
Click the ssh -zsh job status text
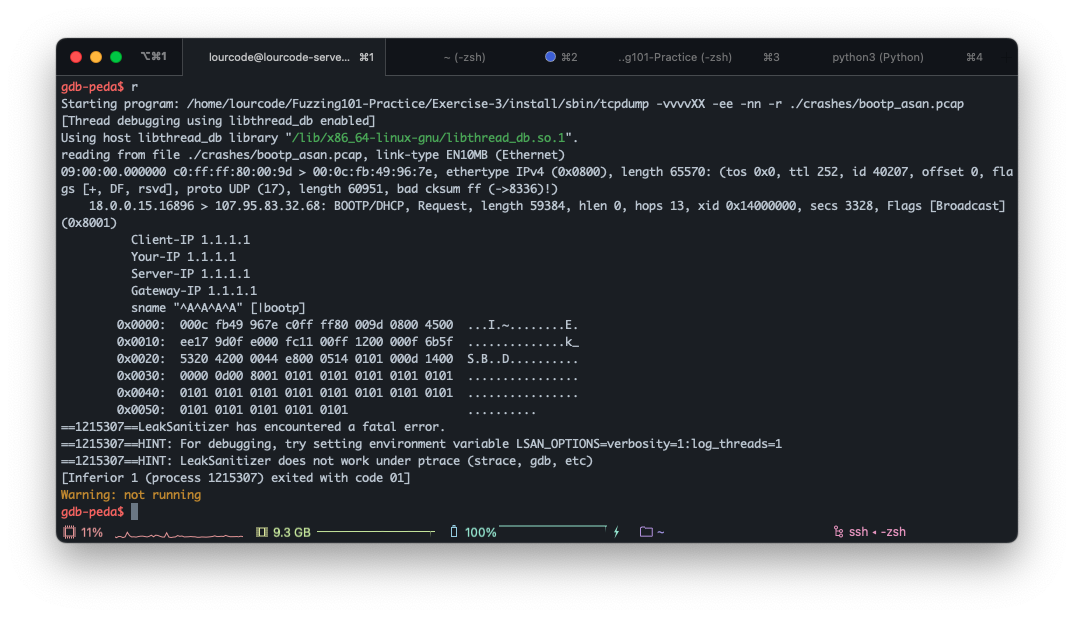(877, 532)
